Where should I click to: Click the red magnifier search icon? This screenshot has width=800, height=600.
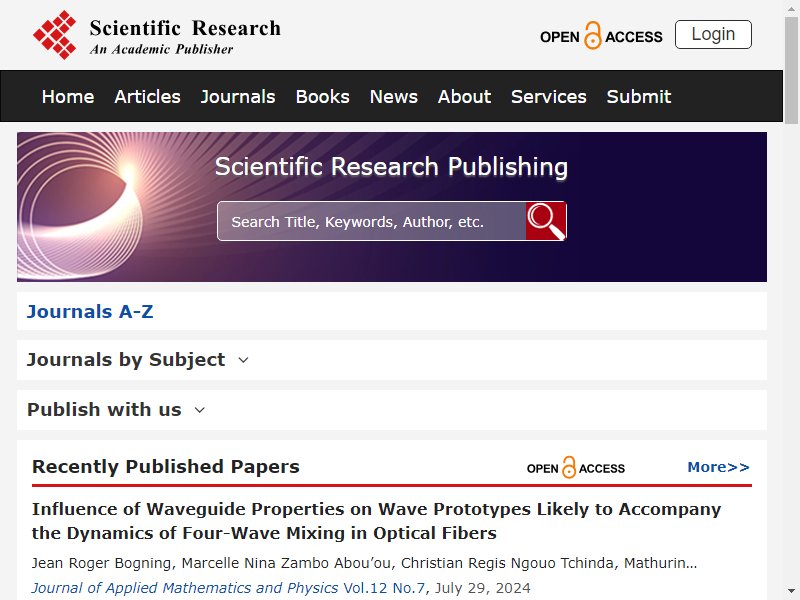click(546, 221)
